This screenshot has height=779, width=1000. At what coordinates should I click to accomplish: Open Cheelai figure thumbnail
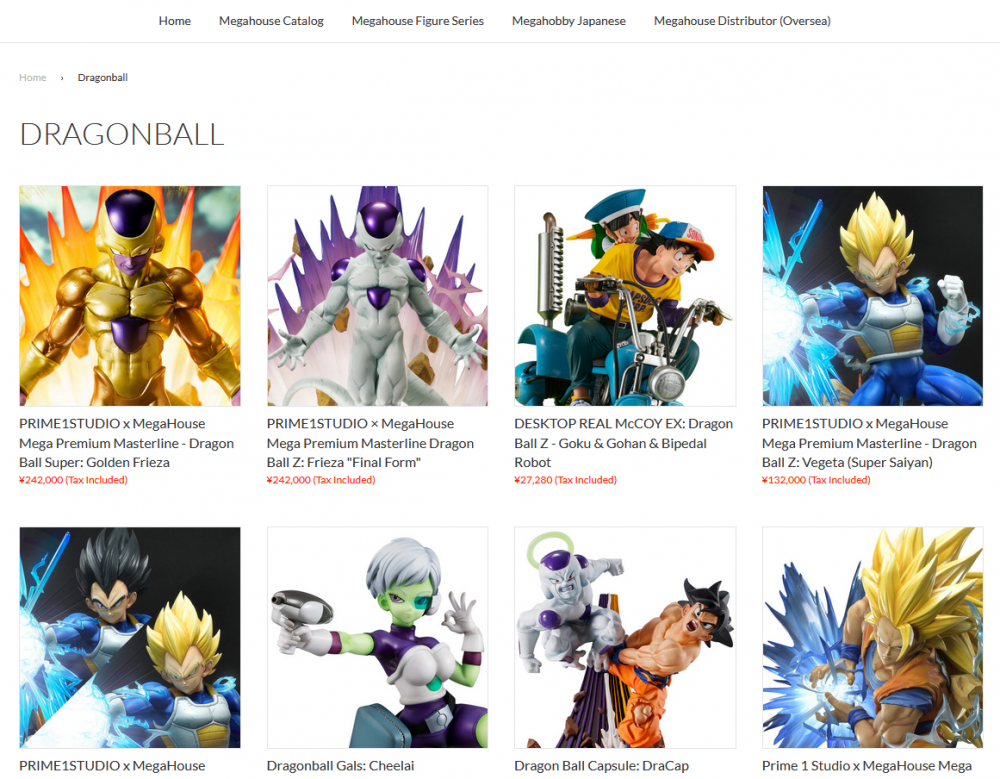(378, 637)
